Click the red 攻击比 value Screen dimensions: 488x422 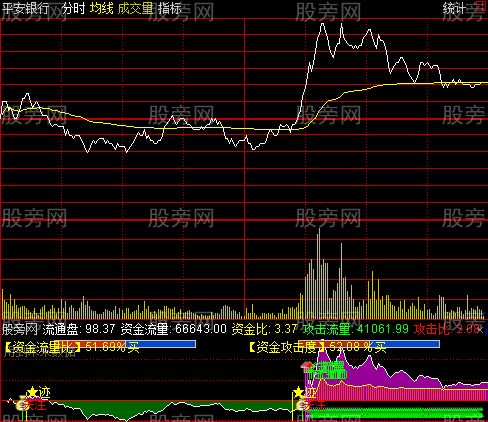448,329
